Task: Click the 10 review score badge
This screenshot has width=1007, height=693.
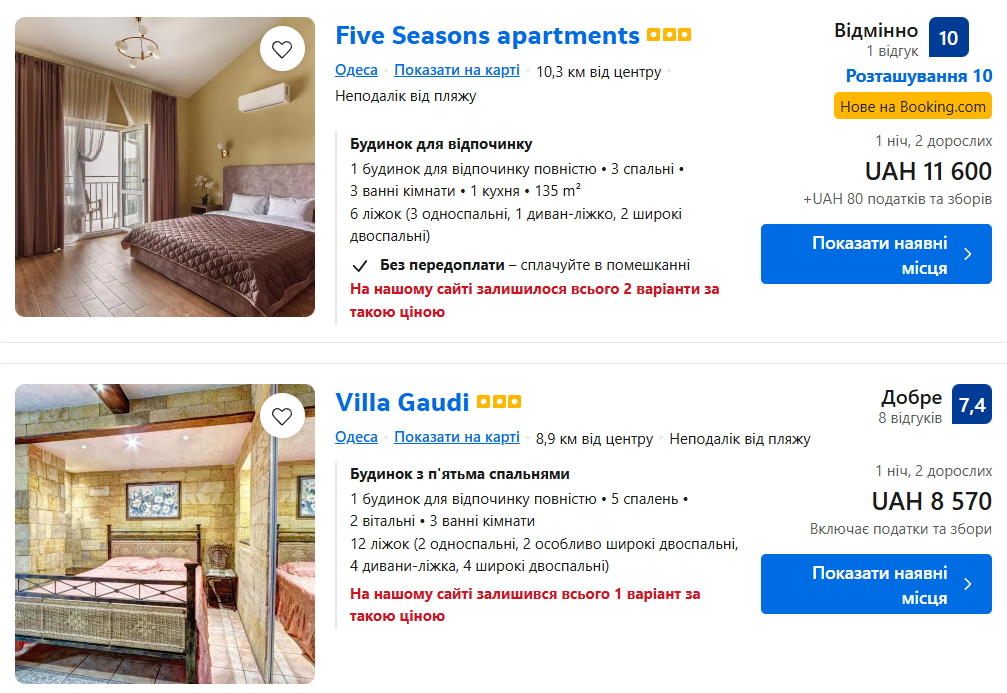Action: pyautogui.click(x=948, y=38)
